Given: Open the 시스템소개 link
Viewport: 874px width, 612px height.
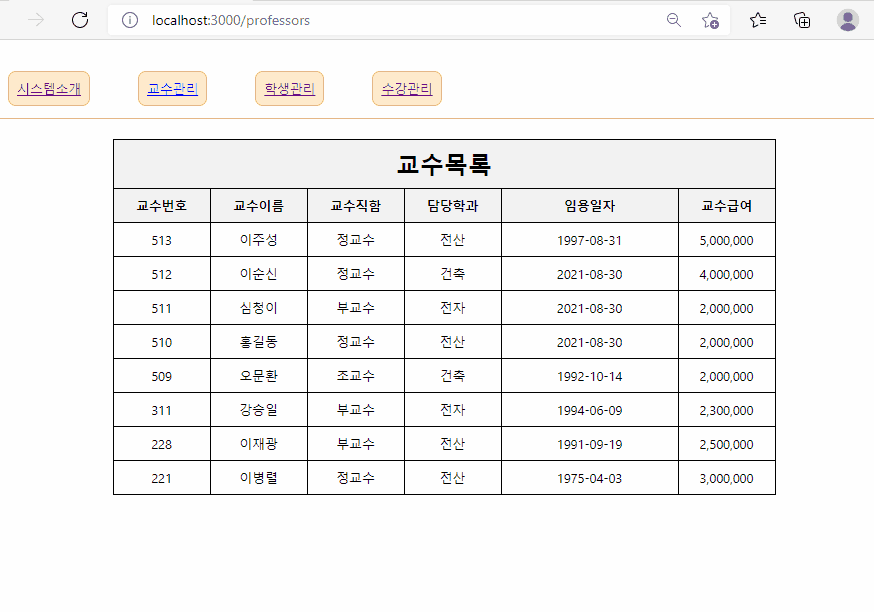Looking at the screenshot, I should point(49,89).
